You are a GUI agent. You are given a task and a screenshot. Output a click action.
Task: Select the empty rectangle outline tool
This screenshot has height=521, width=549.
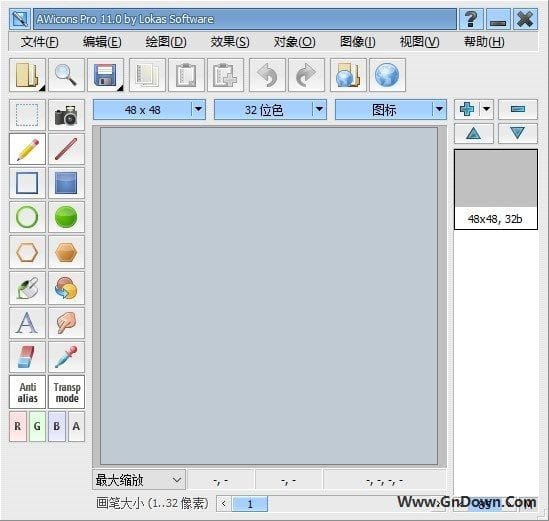(27, 183)
